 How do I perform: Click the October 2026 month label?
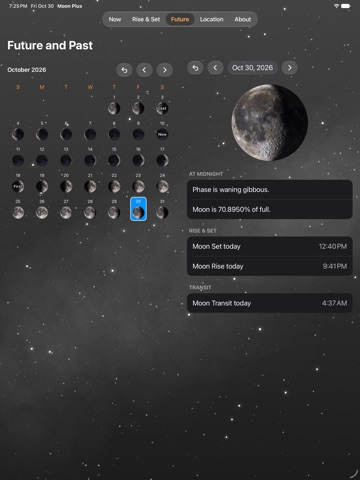[27, 70]
